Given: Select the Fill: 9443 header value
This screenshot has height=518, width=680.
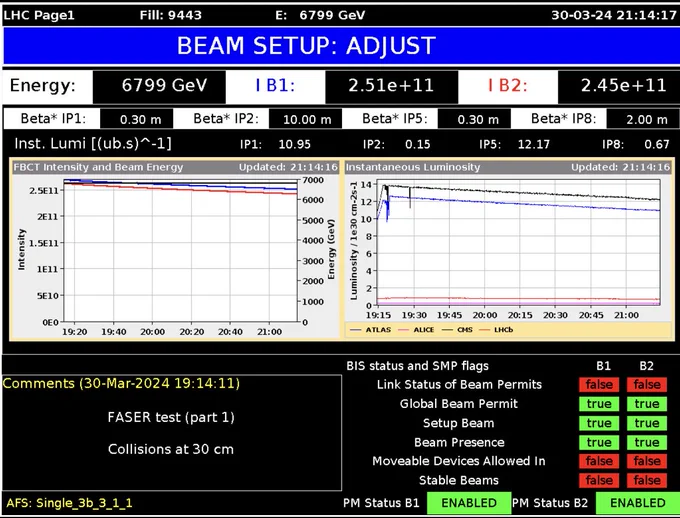Looking at the screenshot, I should click(170, 15).
